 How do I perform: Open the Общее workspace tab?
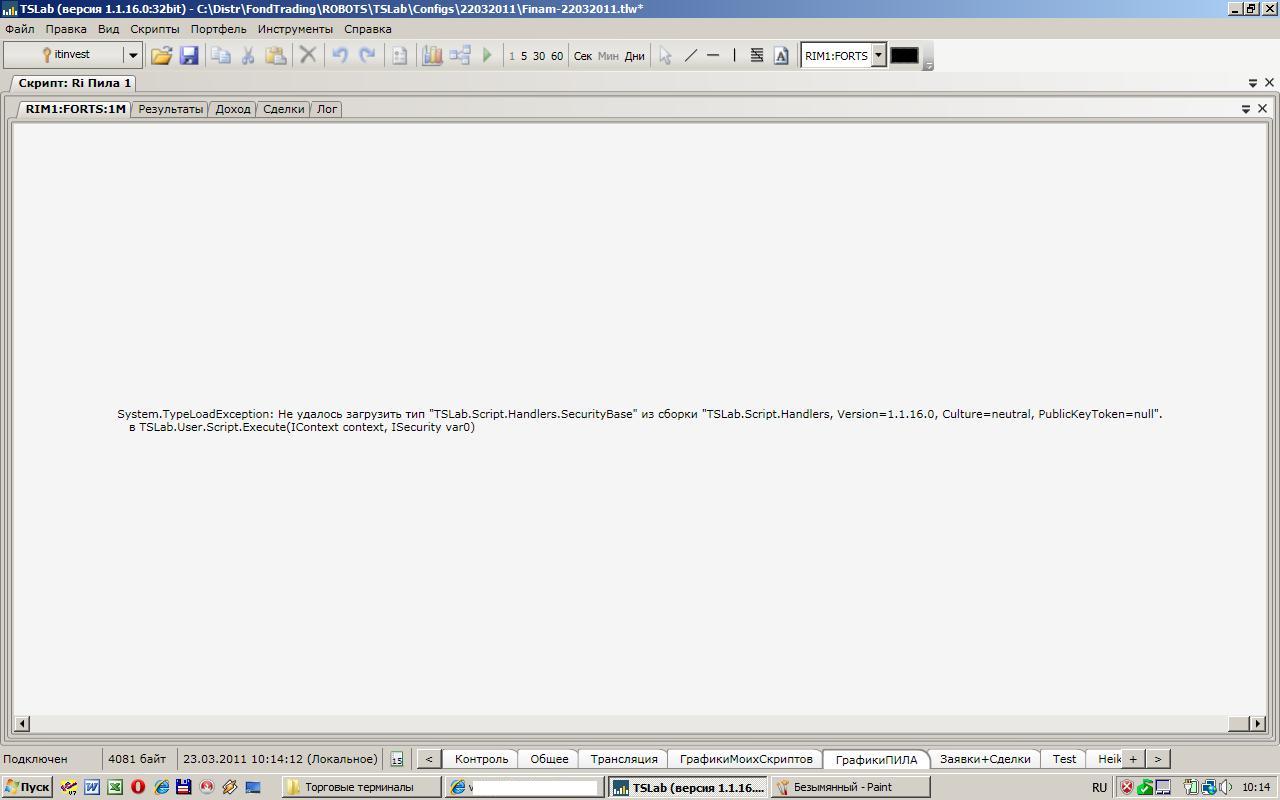pyautogui.click(x=549, y=759)
